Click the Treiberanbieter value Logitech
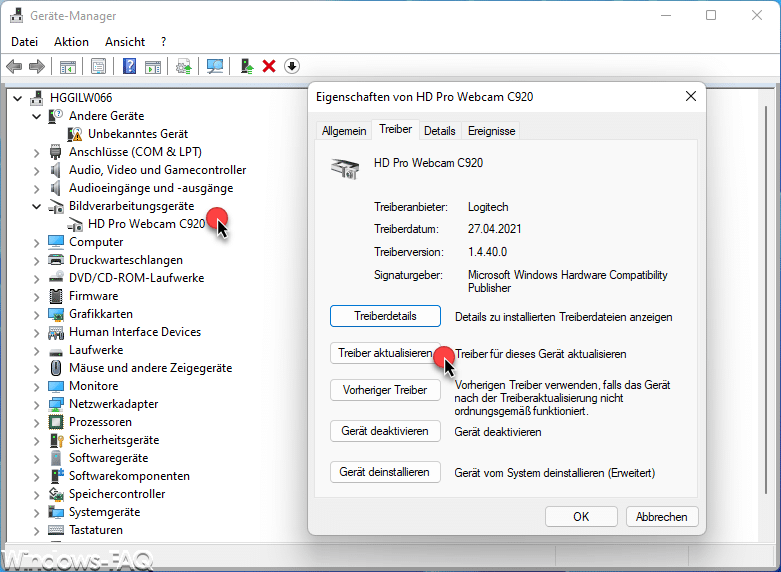 [x=488, y=207]
